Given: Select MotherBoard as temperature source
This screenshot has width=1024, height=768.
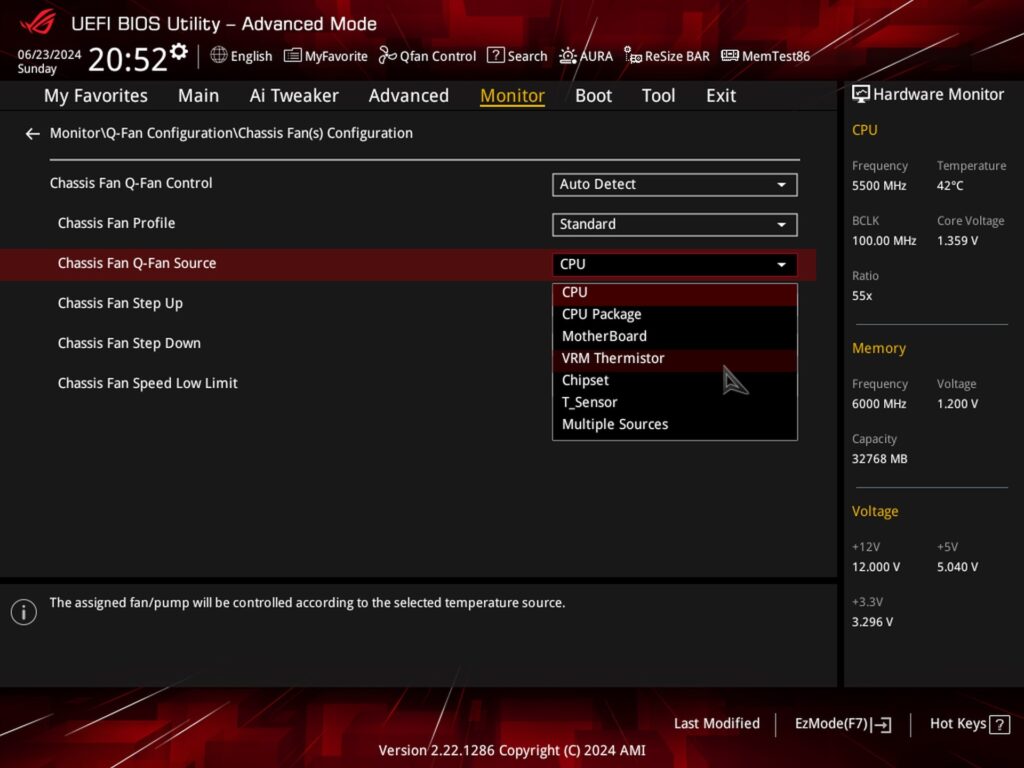Looking at the screenshot, I should pos(675,336).
